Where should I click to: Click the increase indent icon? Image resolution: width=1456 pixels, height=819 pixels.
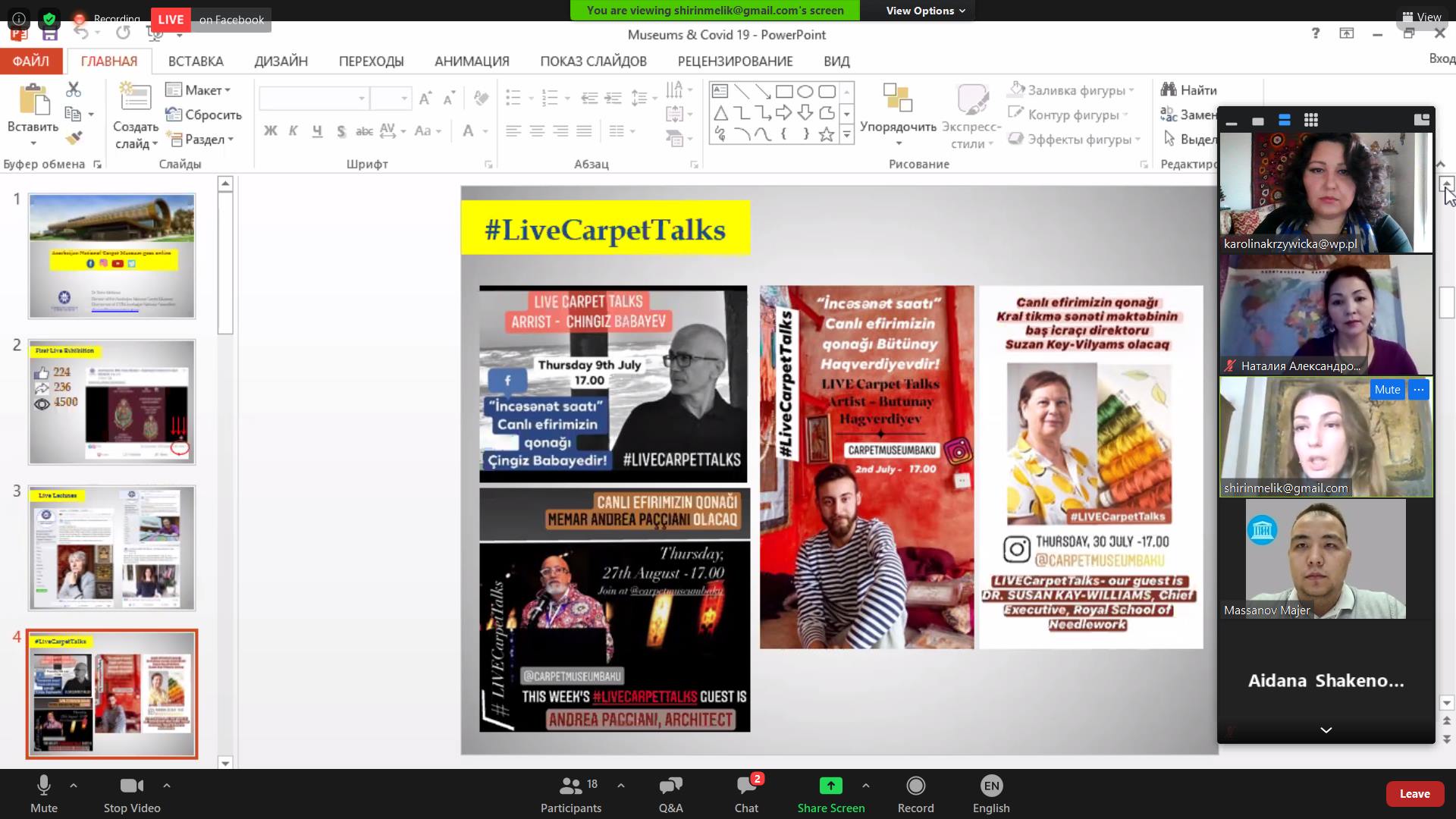pyautogui.click(x=613, y=98)
